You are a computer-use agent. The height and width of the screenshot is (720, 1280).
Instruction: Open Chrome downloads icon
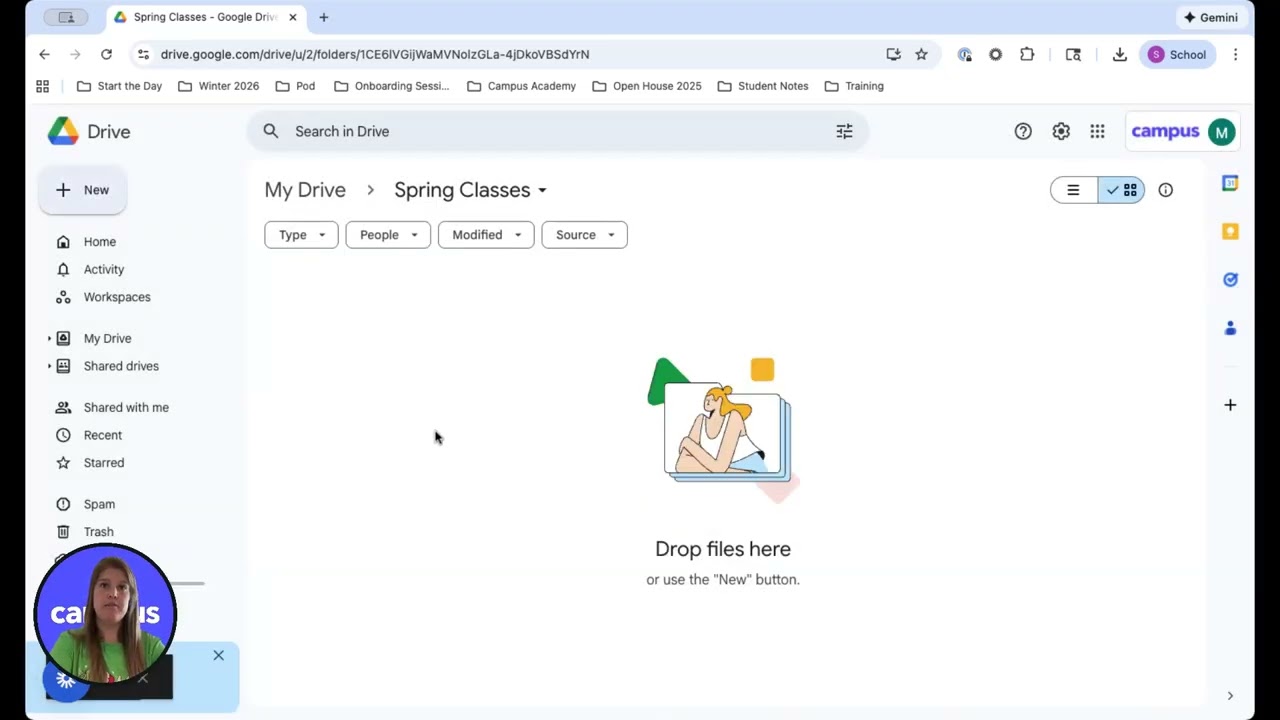(1120, 54)
